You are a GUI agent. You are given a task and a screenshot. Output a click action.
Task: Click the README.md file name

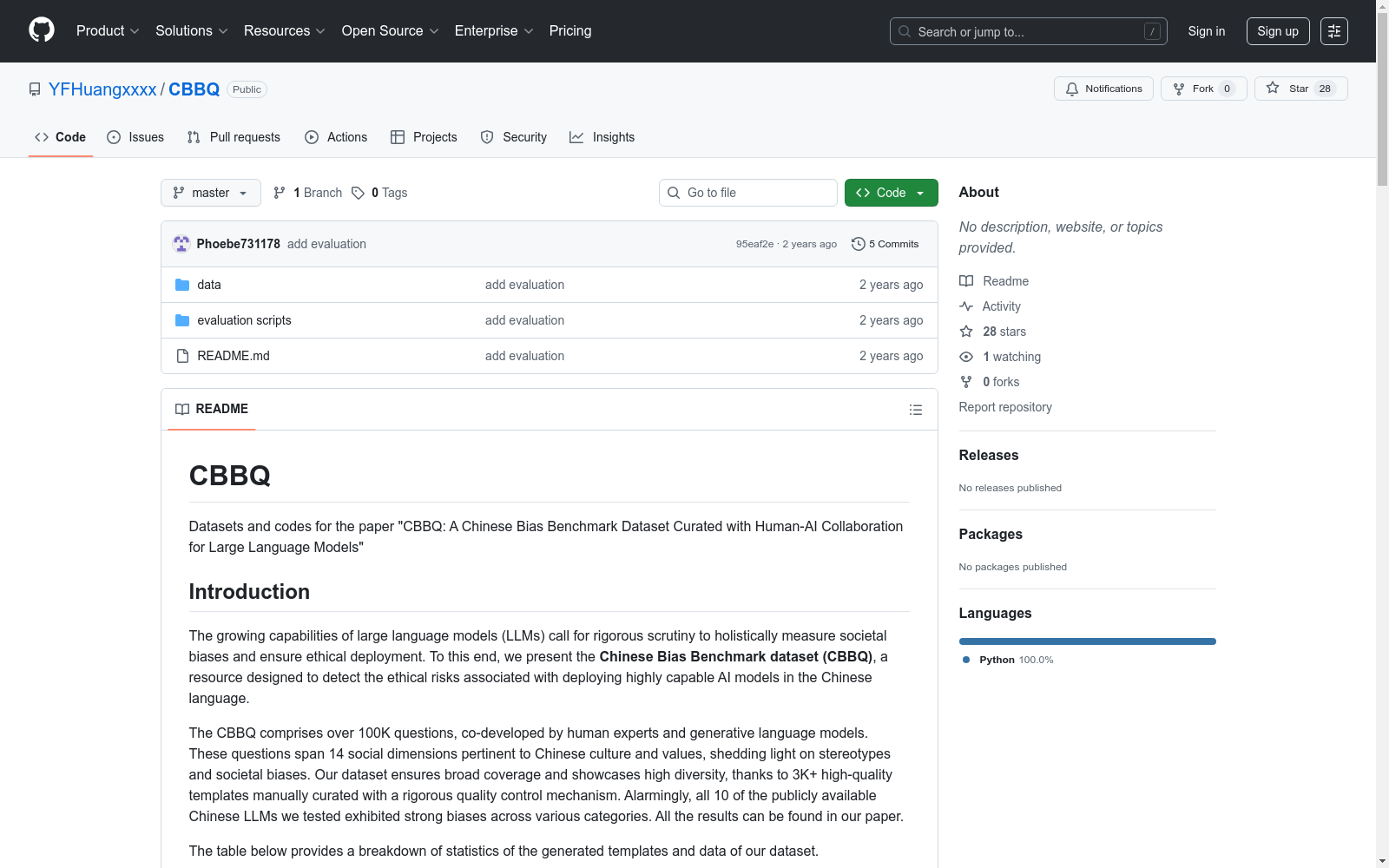[x=234, y=356]
